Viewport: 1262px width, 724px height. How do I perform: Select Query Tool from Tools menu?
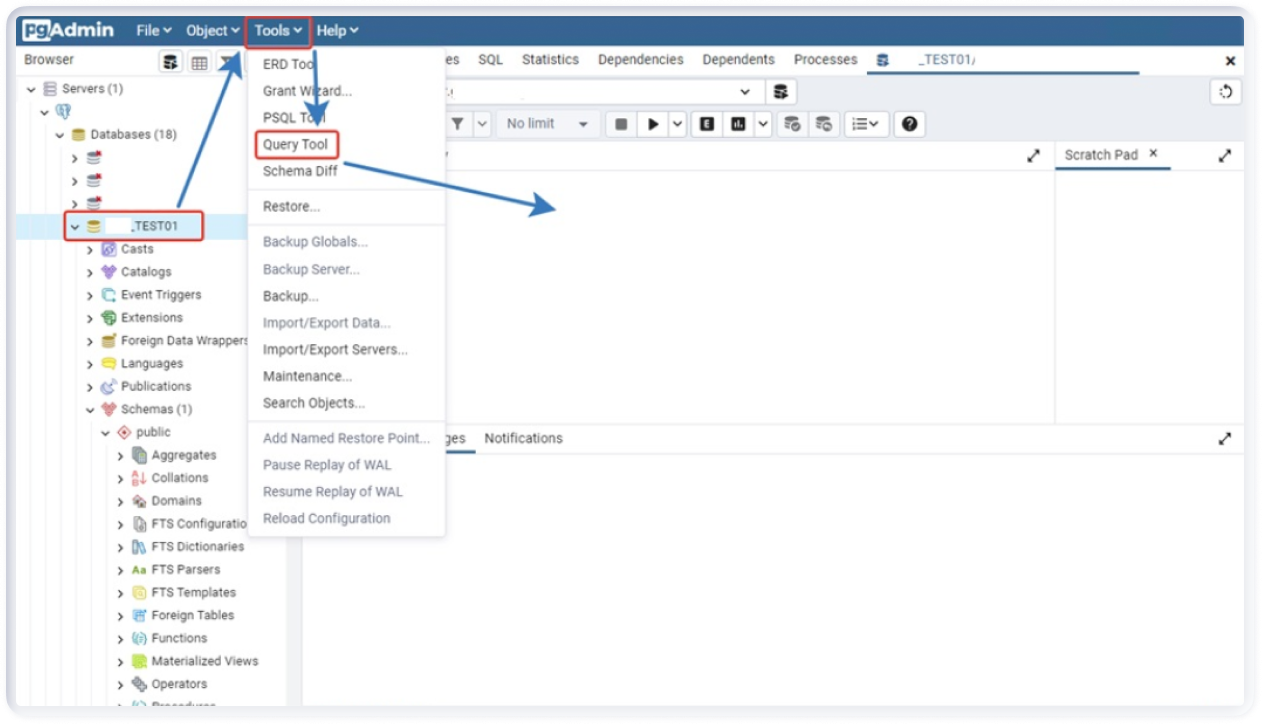tap(295, 144)
